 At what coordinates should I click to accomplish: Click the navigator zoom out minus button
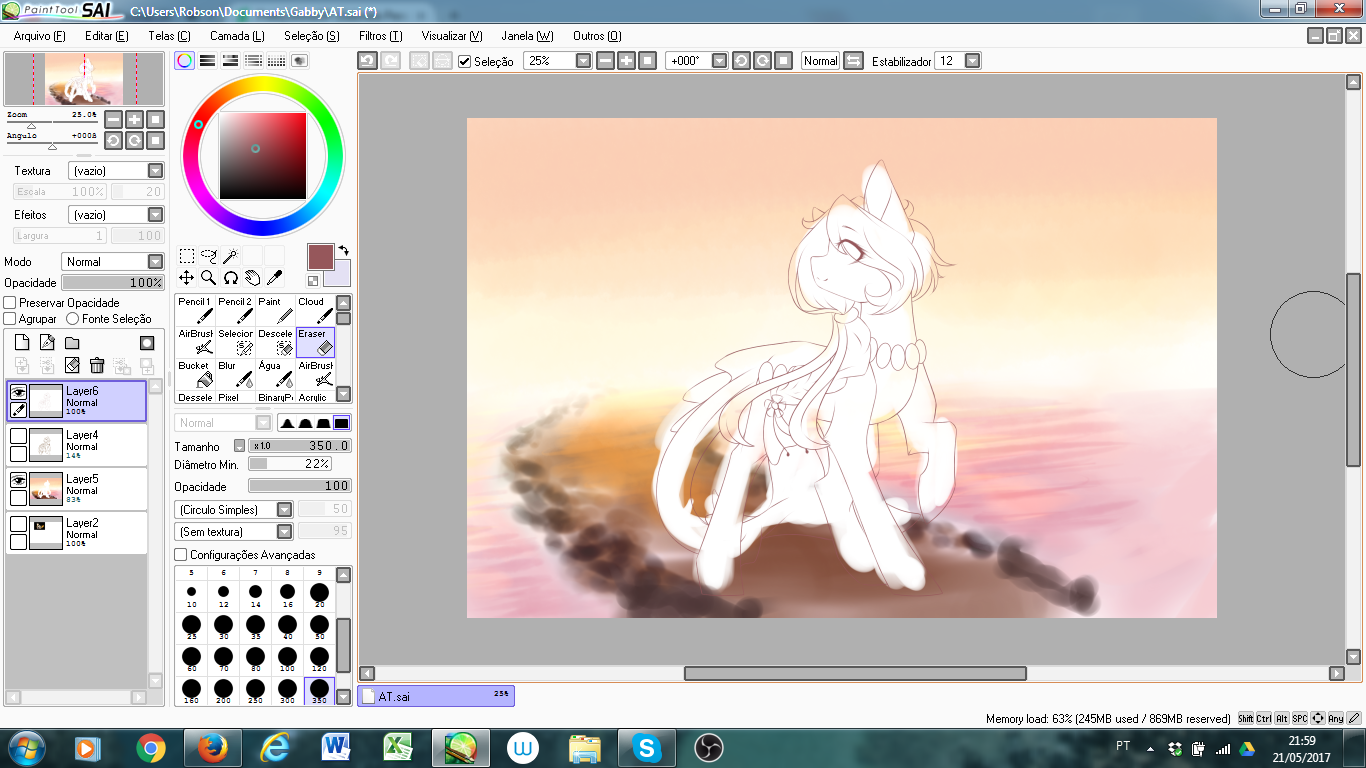tap(113, 119)
